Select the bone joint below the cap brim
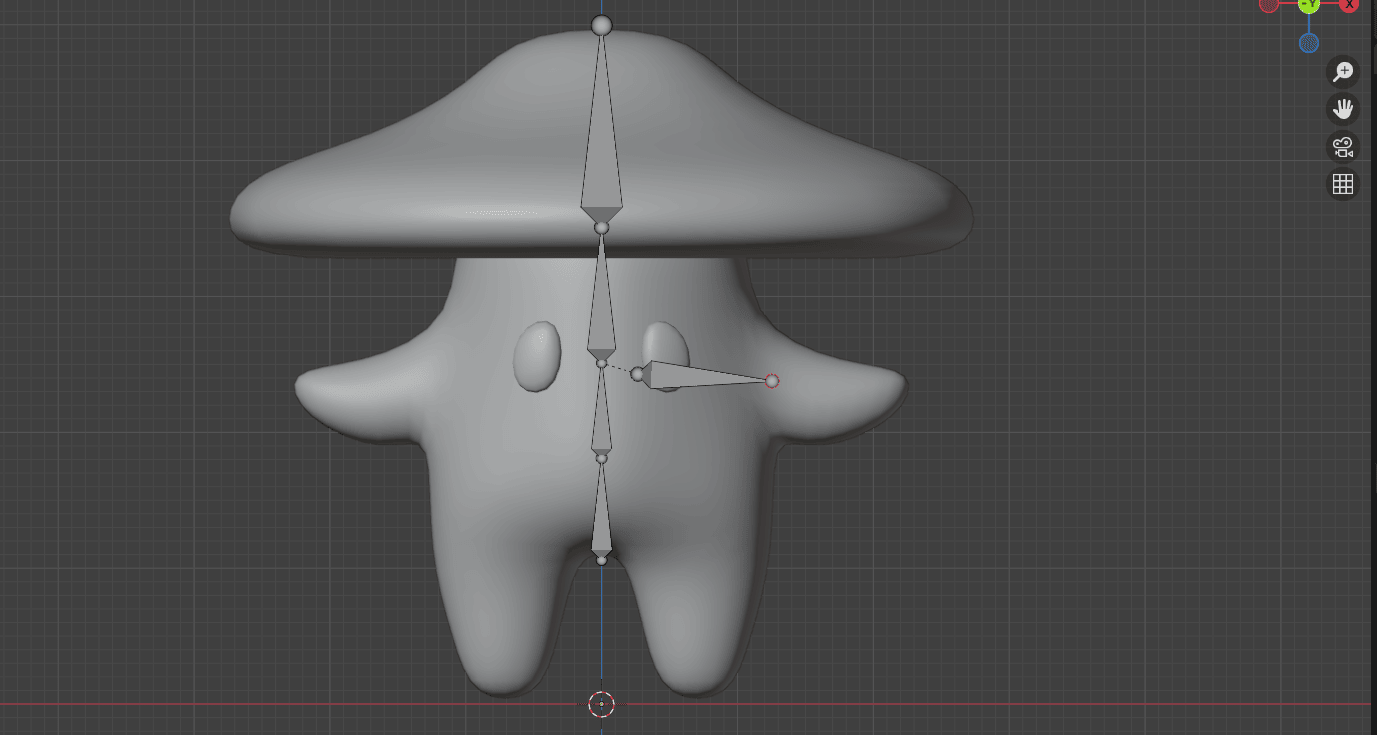This screenshot has width=1377, height=735. pos(601,228)
